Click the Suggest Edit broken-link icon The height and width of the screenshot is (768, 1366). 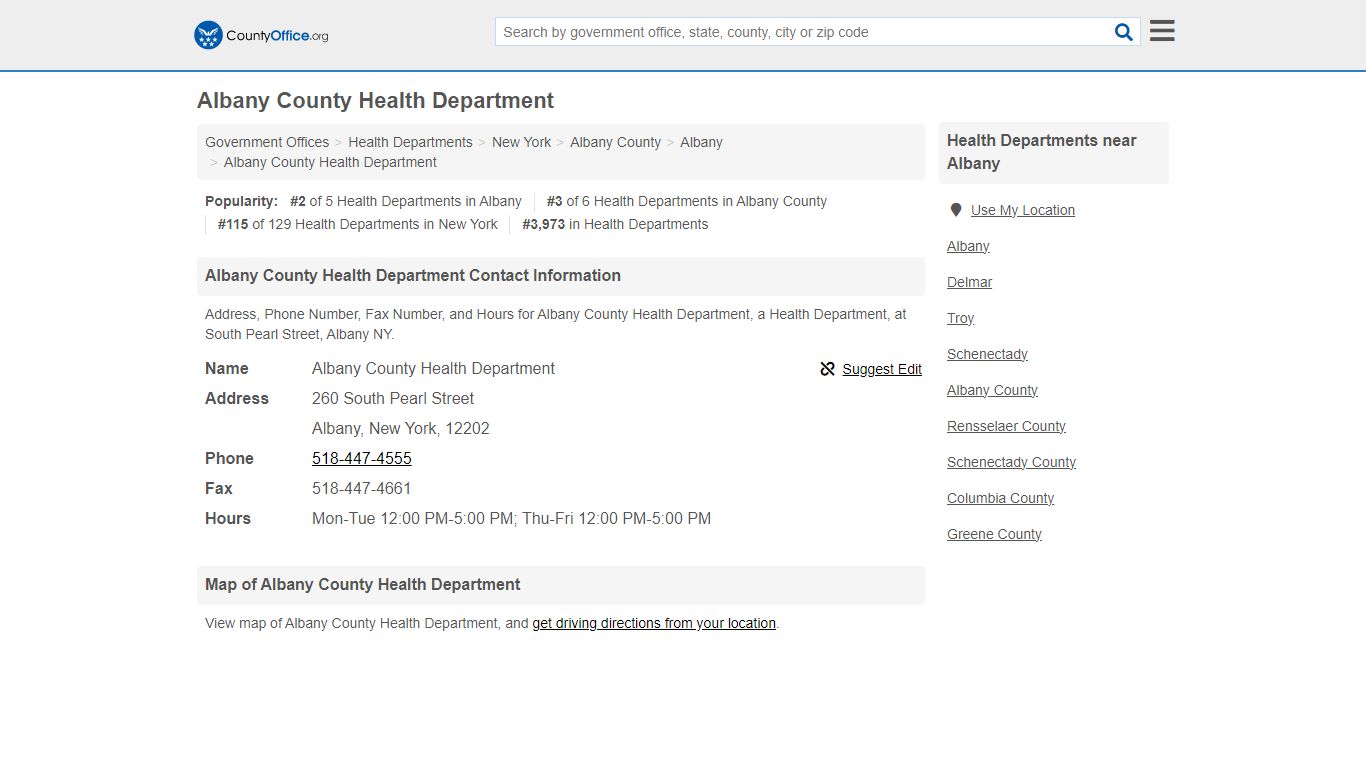click(827, 369)
